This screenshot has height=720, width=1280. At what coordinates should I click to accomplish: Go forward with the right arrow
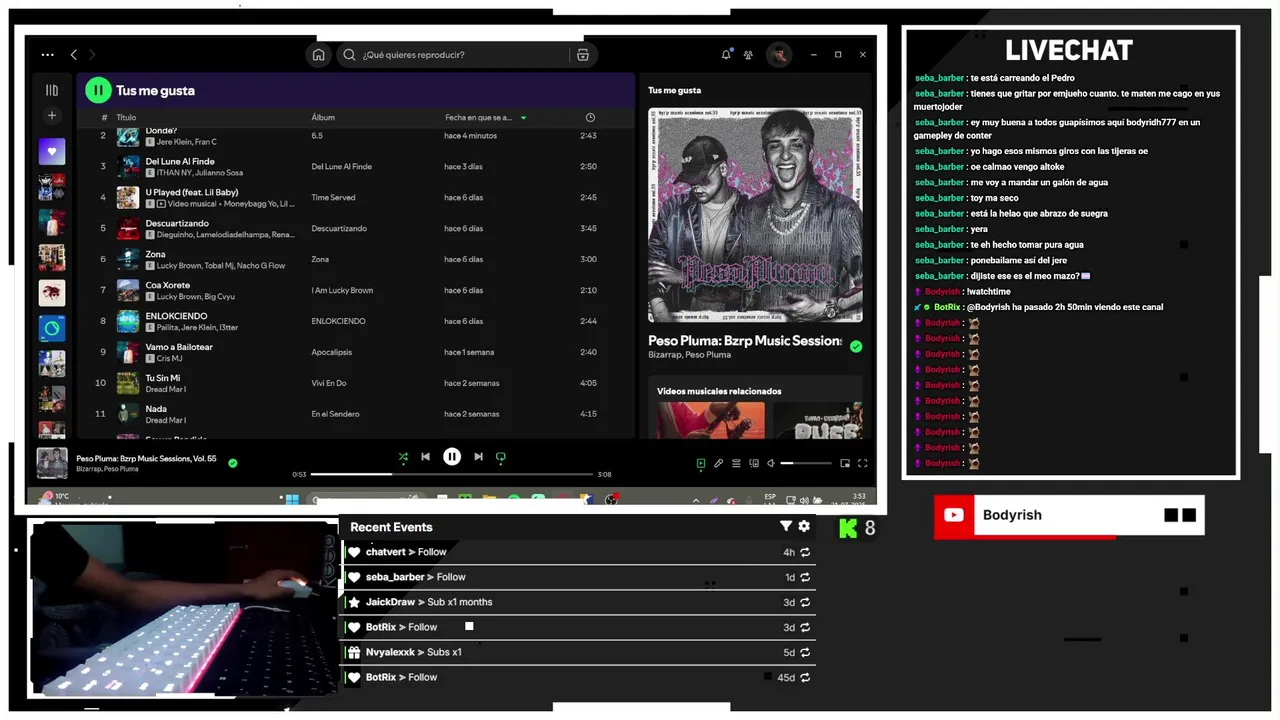coord(92,55)
